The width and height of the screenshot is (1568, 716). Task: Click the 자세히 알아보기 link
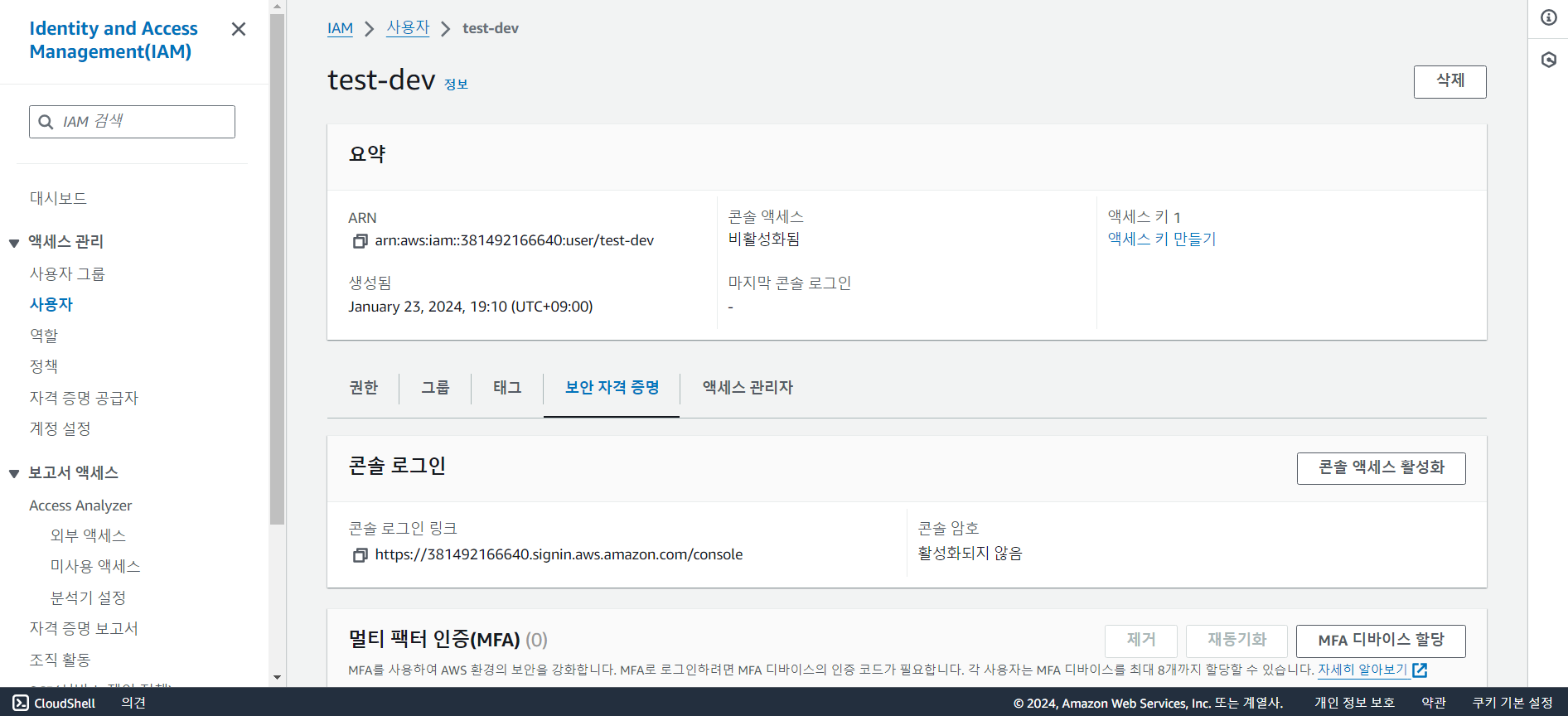1362,670
